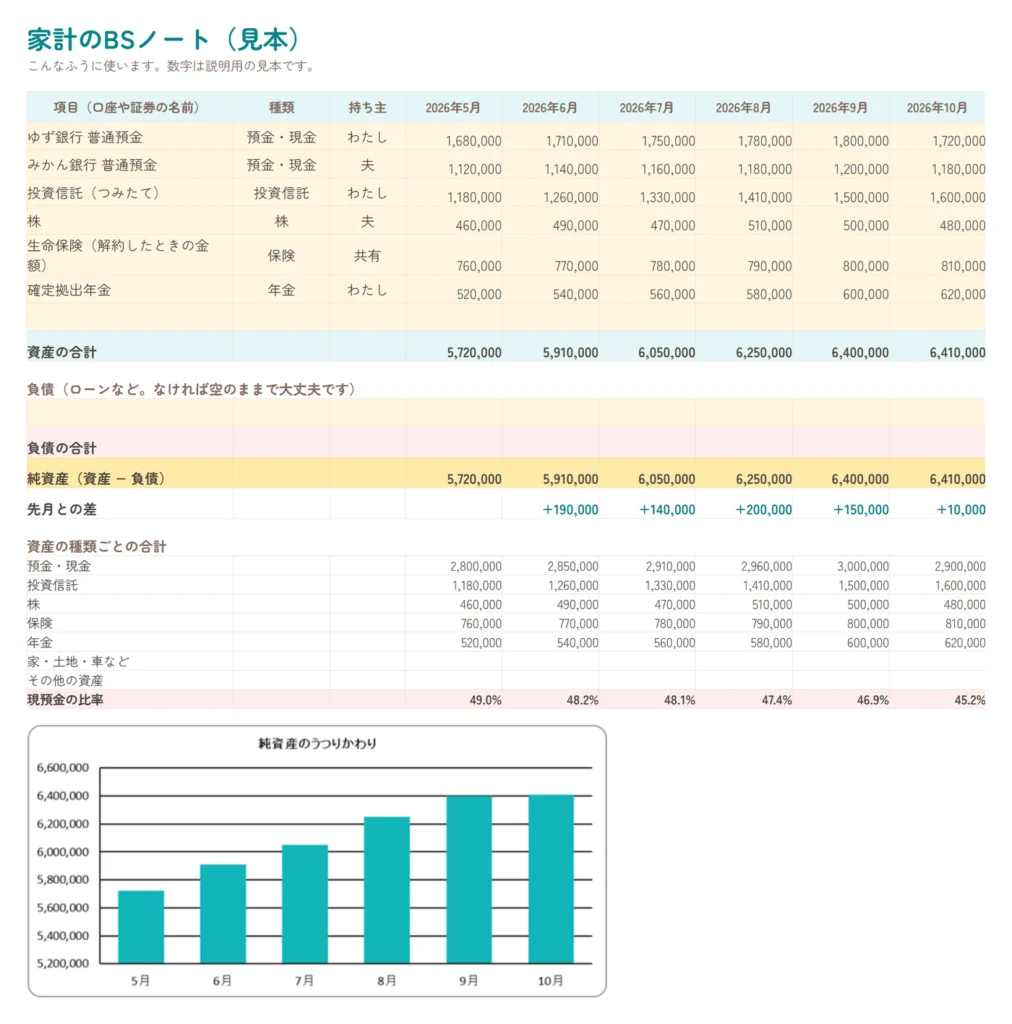Click the 5,200,000 axis label
The height and width of the screenshot is (1024, 1012).
(x=63, y=963)
